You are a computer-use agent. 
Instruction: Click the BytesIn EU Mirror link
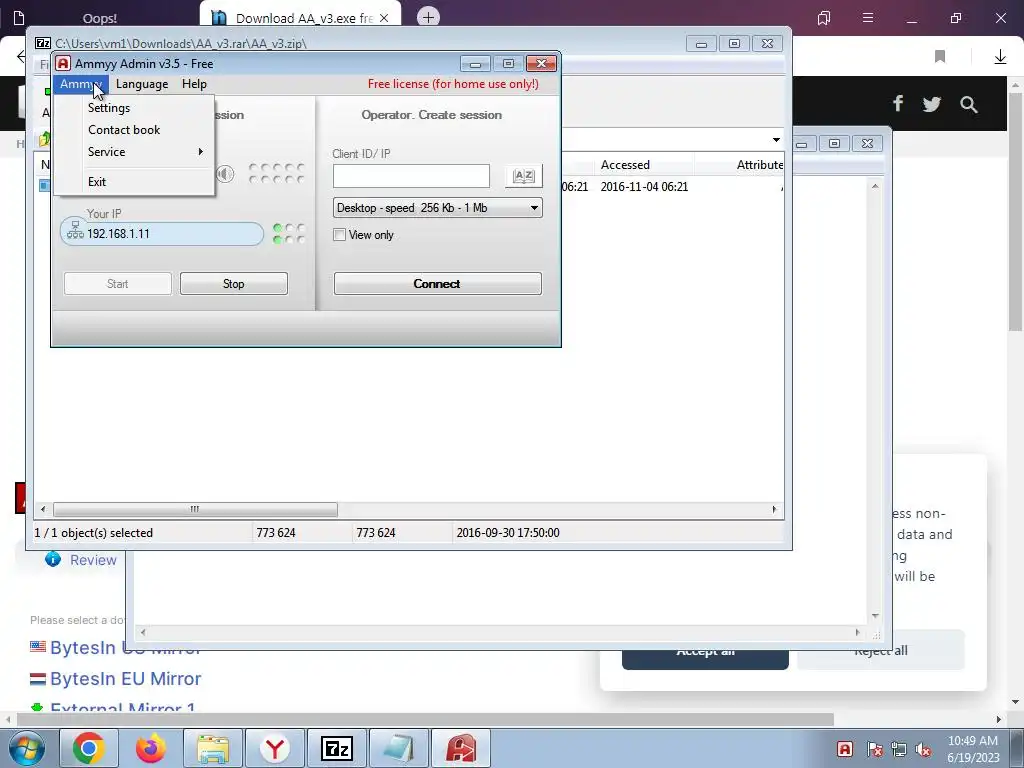tap(125, 679)
